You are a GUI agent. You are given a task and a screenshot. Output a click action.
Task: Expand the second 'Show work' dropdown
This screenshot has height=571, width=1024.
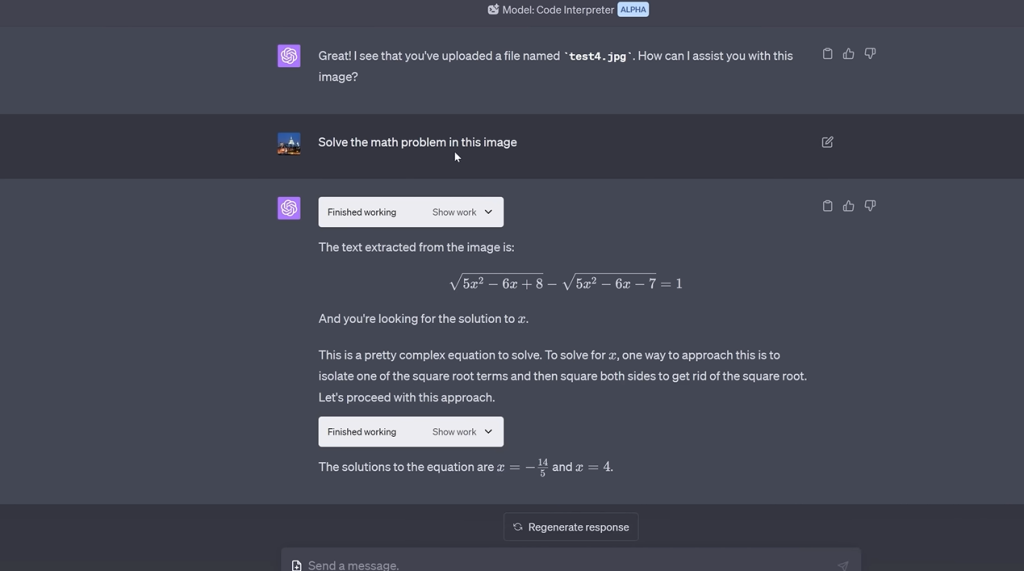462,432
